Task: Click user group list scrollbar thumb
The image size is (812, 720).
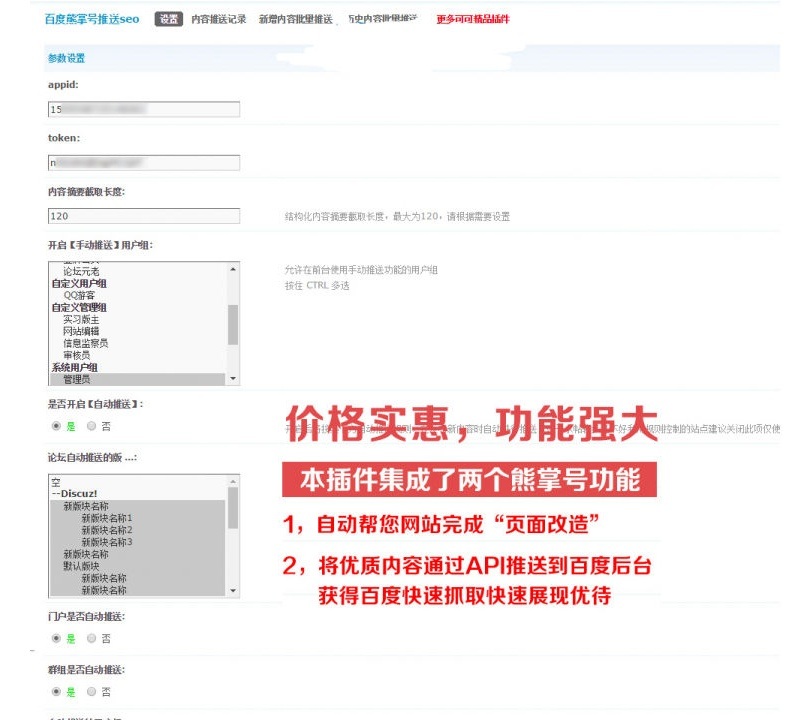Action: (x=233, y=325)
